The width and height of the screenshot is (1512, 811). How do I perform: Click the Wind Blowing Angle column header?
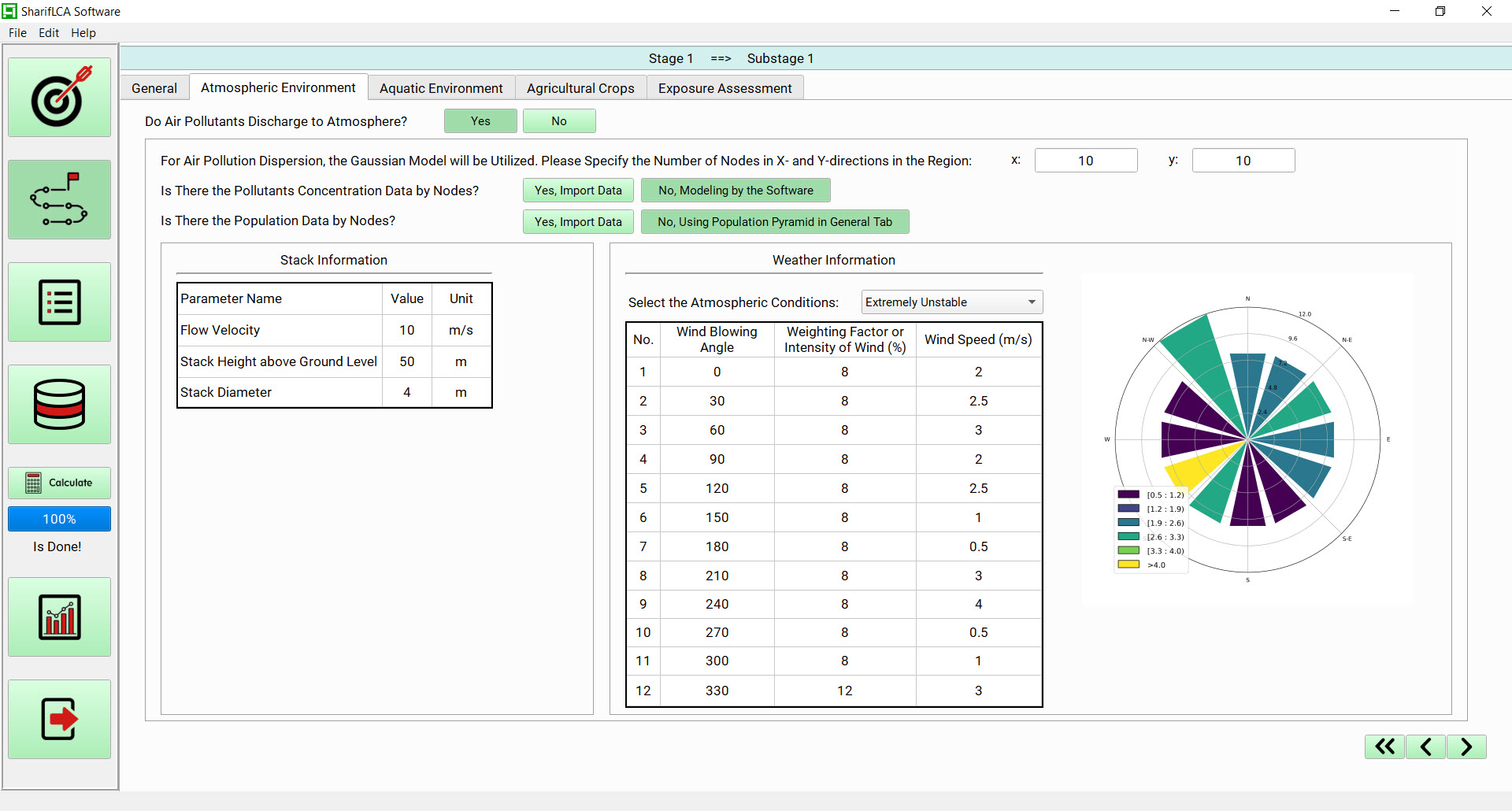tap(717, 339)
